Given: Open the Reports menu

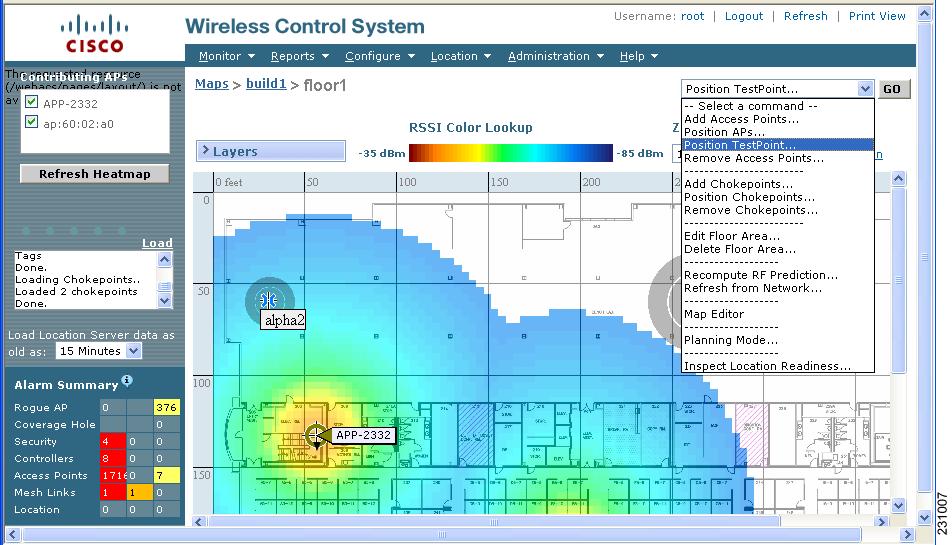Looking at the screenshot, I should tap(299, 56).
